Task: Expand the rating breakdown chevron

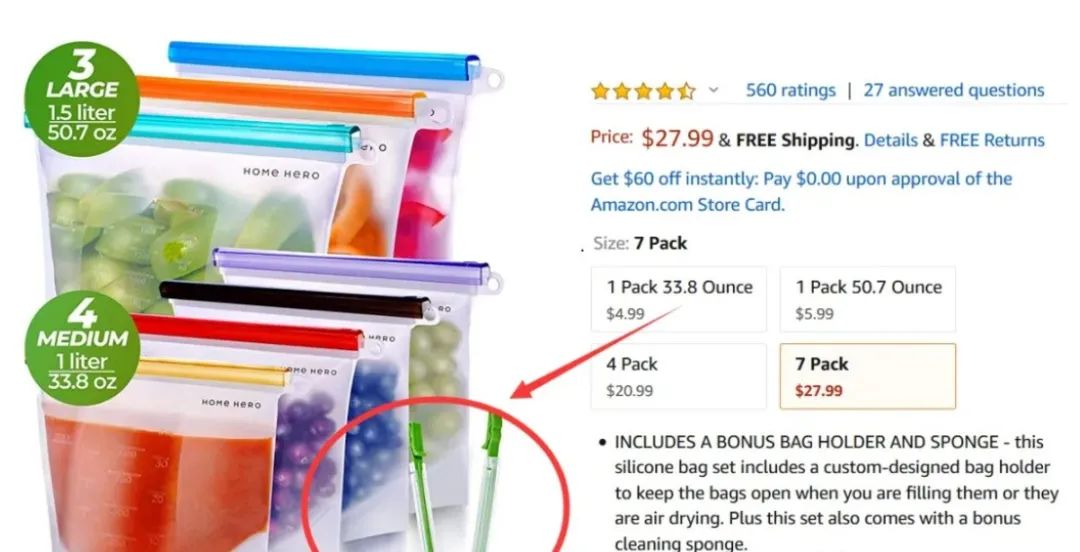Action: 714,90
